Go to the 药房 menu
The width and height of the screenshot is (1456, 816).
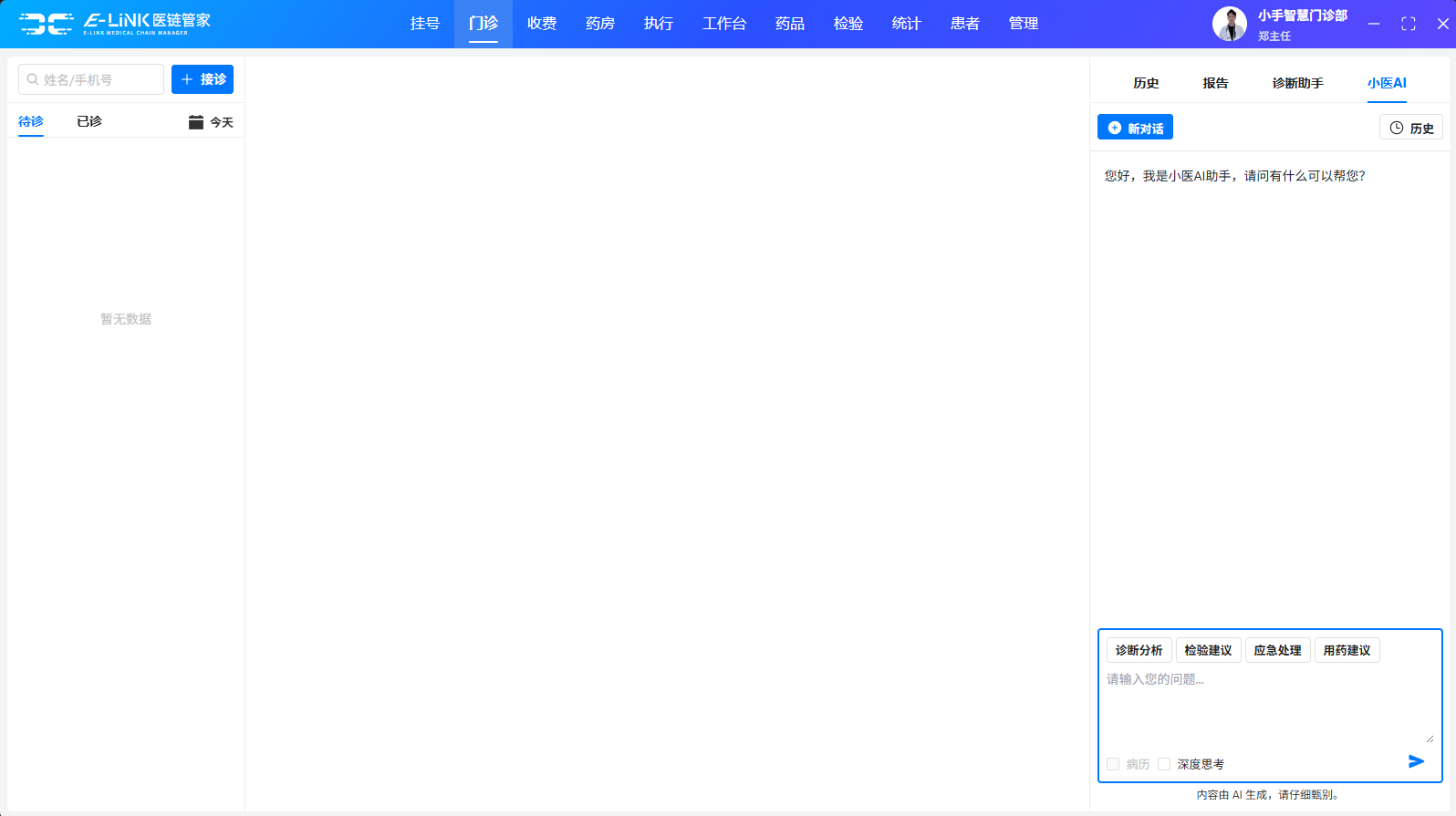click(x=599, y=24)
